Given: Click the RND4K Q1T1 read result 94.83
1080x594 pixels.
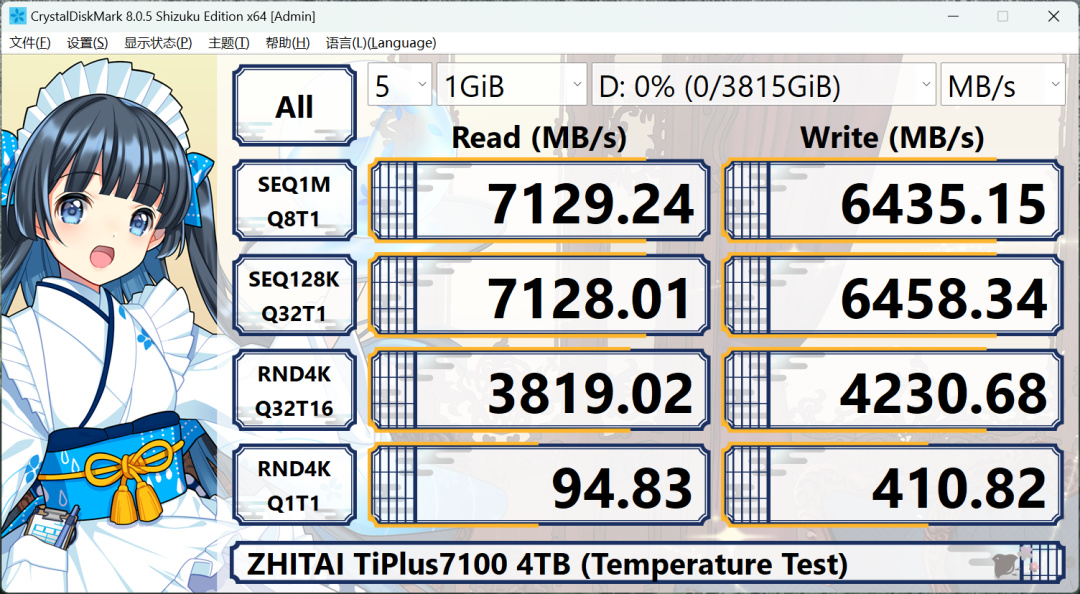Looking at the screenshot, I should [539, 485].
